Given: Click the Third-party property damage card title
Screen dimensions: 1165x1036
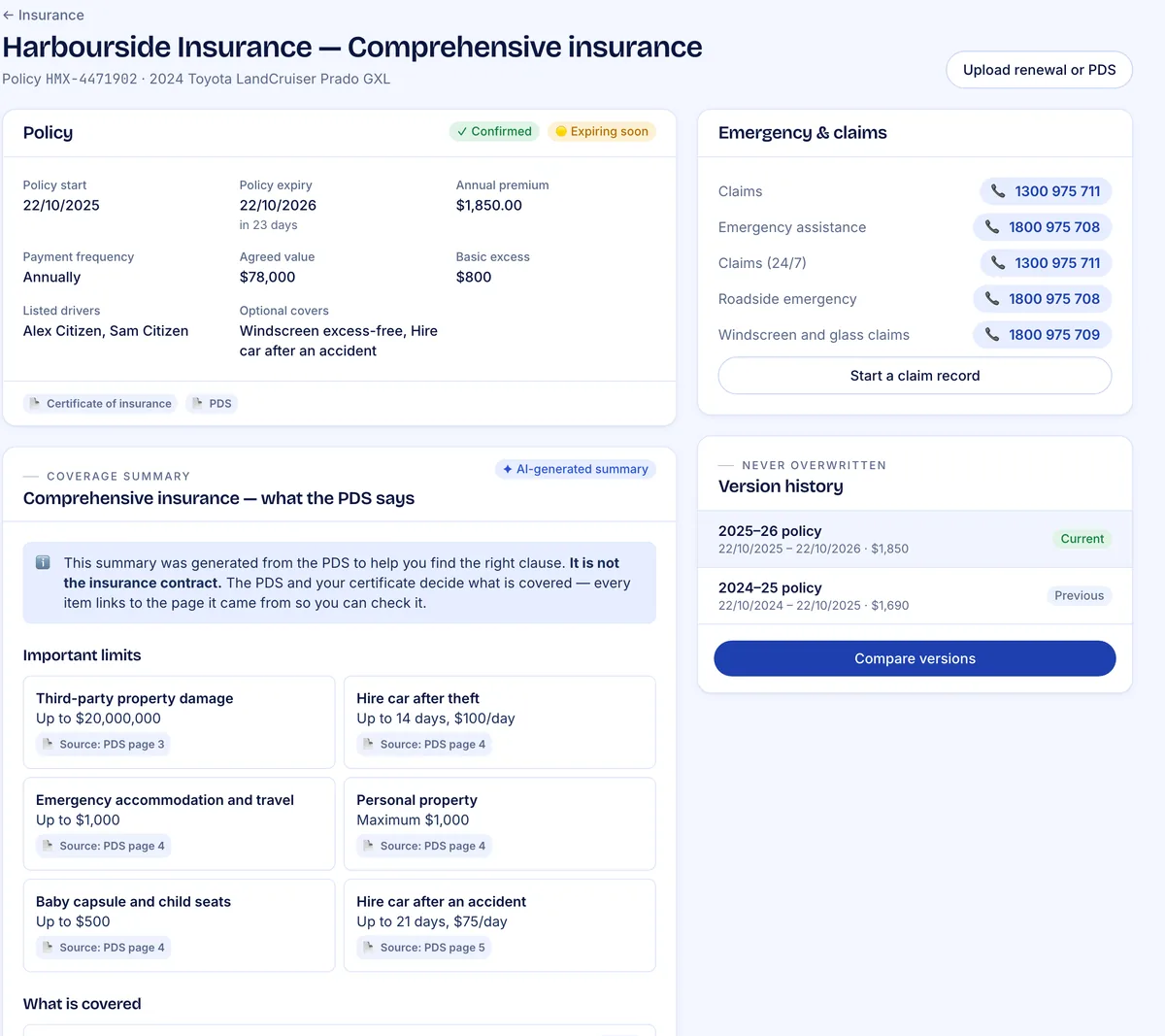Looking at the screenshot, I should pyautogui.click(x=134, y=698).
